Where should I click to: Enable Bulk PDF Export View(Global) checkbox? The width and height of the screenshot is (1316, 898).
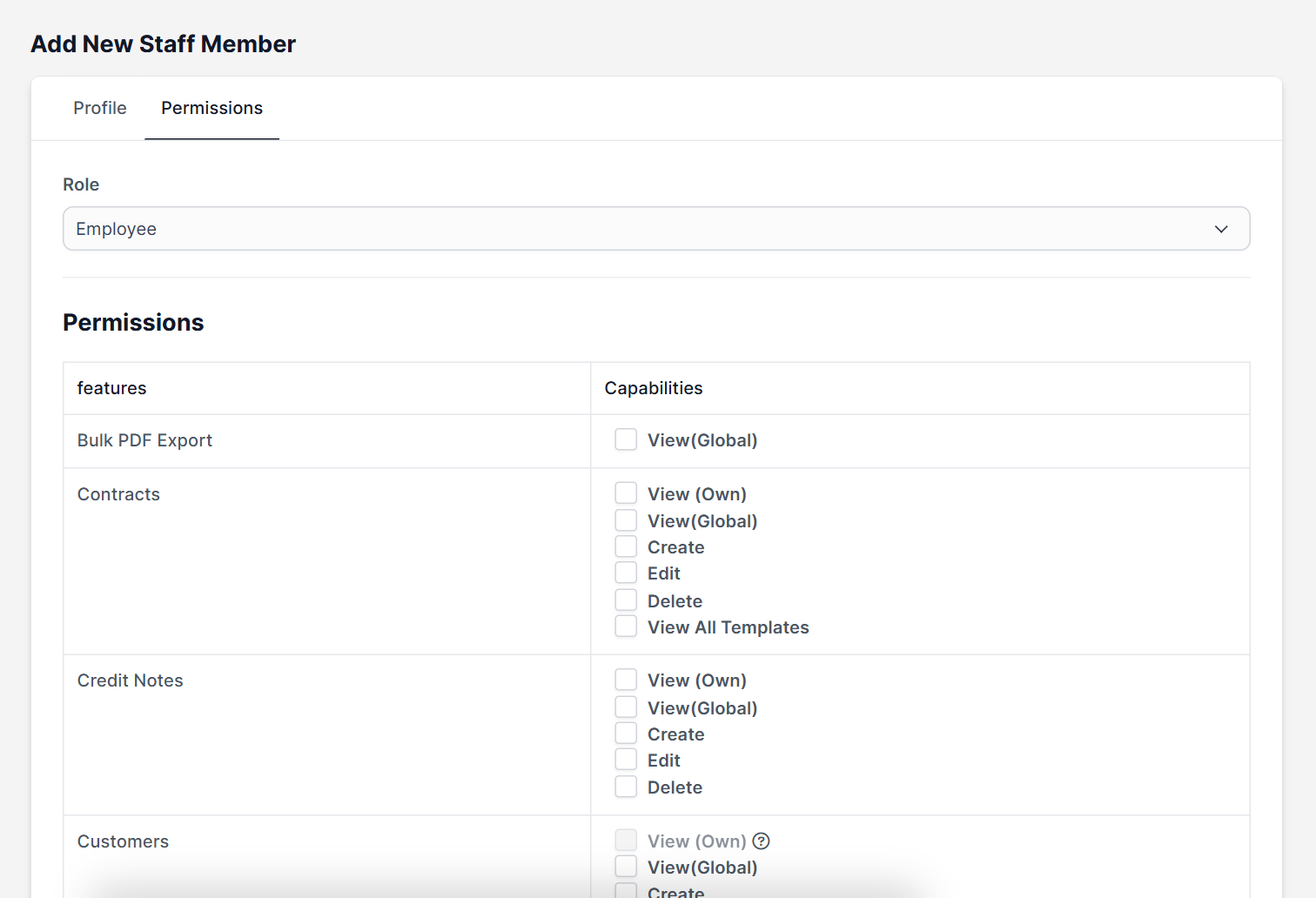(626, 439)
